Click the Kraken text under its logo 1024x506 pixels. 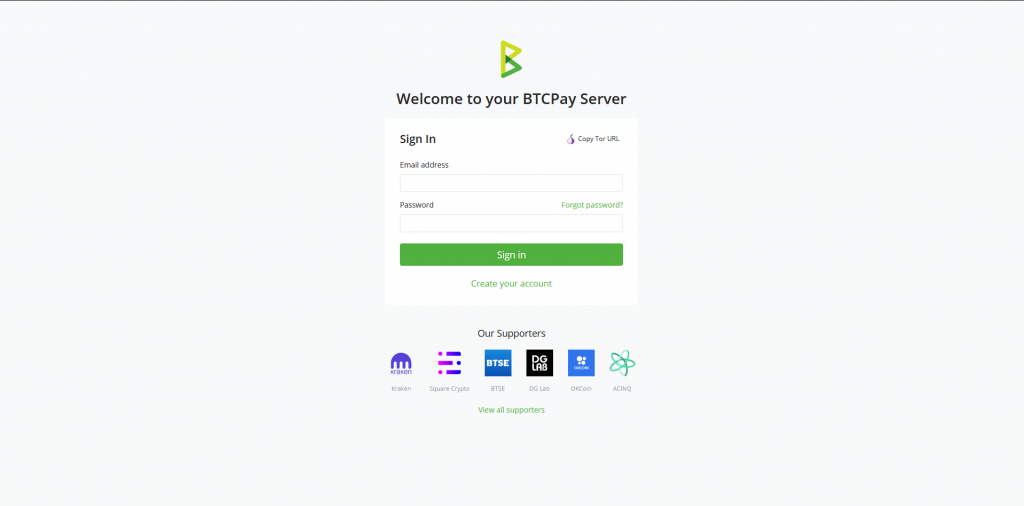click(401, 388)
